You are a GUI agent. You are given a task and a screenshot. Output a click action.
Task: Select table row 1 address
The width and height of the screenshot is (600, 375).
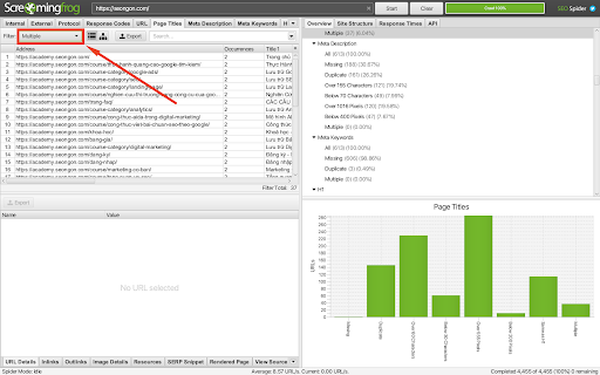[52, 57]
